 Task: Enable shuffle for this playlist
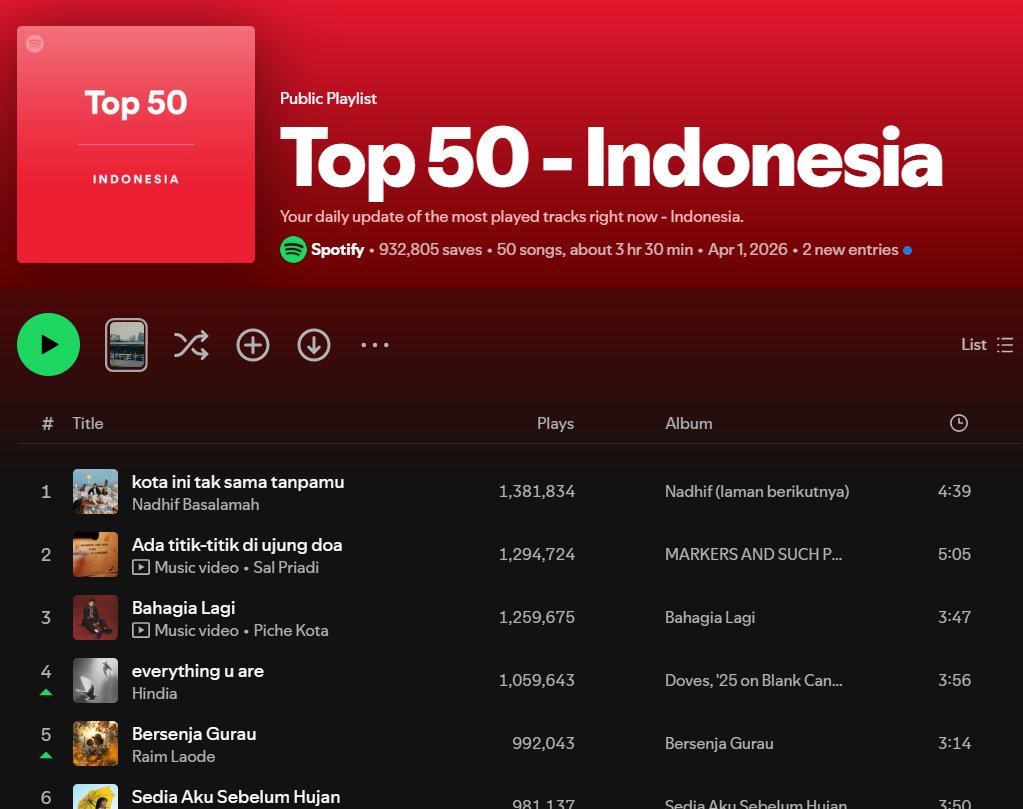tap(191, 345)
